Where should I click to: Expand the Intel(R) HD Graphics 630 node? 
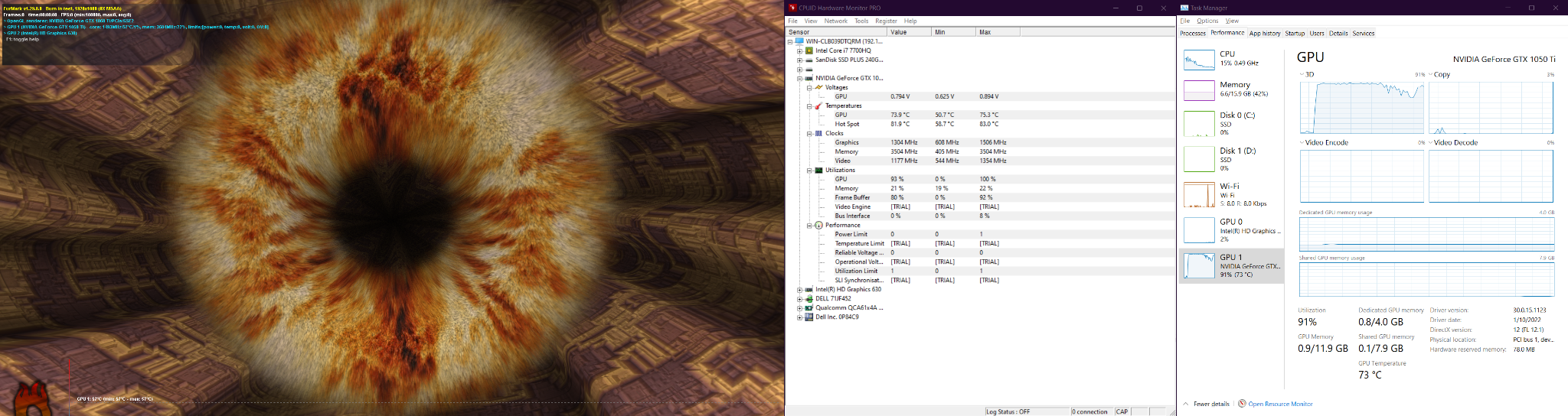tap(799, 289)
